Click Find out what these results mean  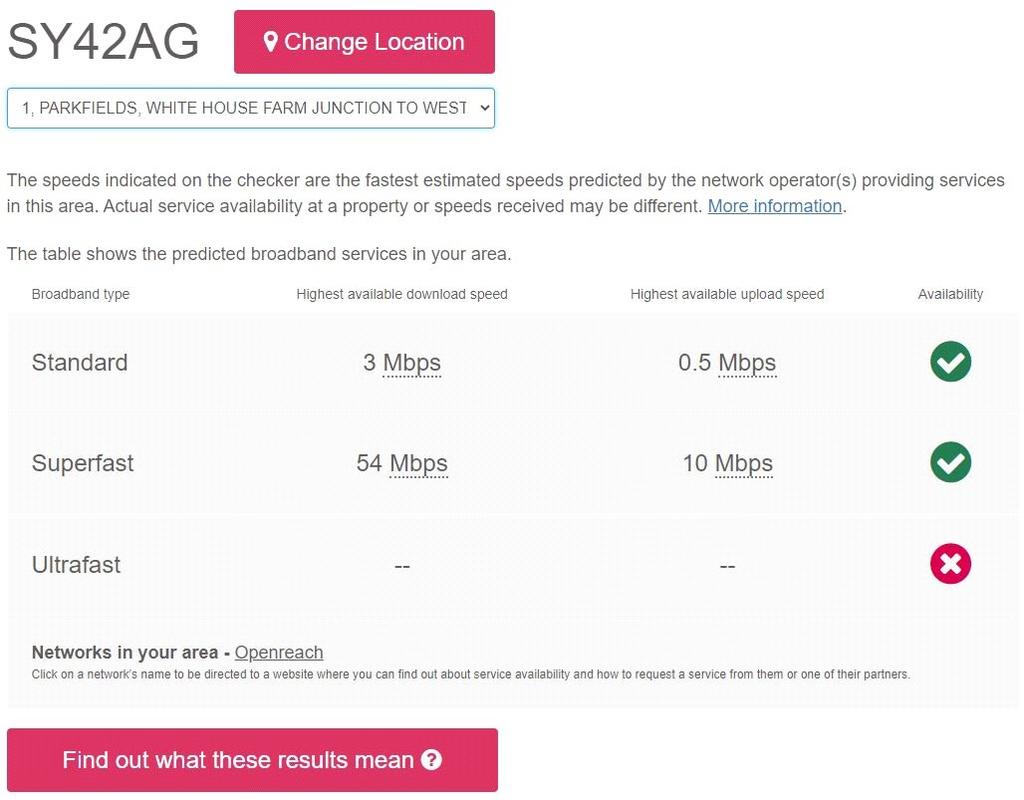pyautogui.click(x=252, y=760)
